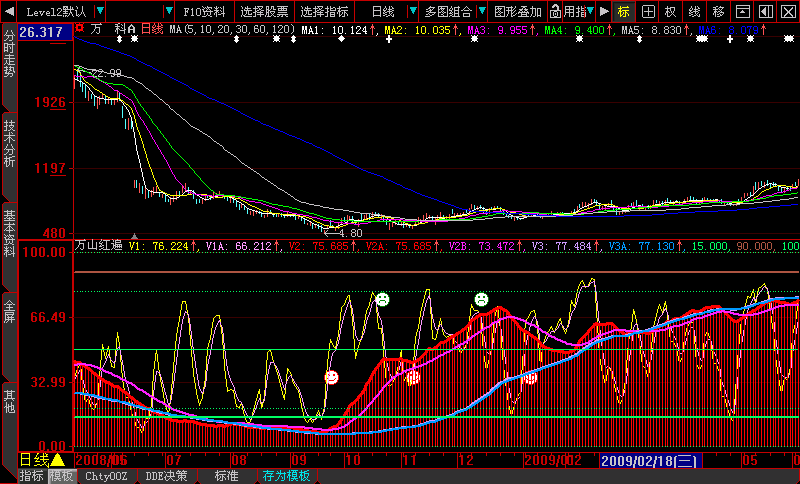800x484 pixels.
Task: Choose the DDE决策 template tab
Action: pos(166,476)
